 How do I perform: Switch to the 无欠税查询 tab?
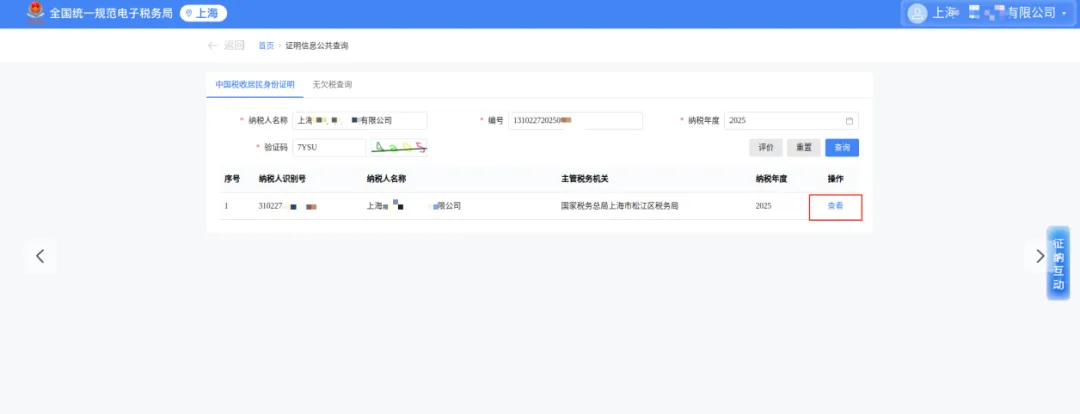pyautogui.click(x=333, y=85)
